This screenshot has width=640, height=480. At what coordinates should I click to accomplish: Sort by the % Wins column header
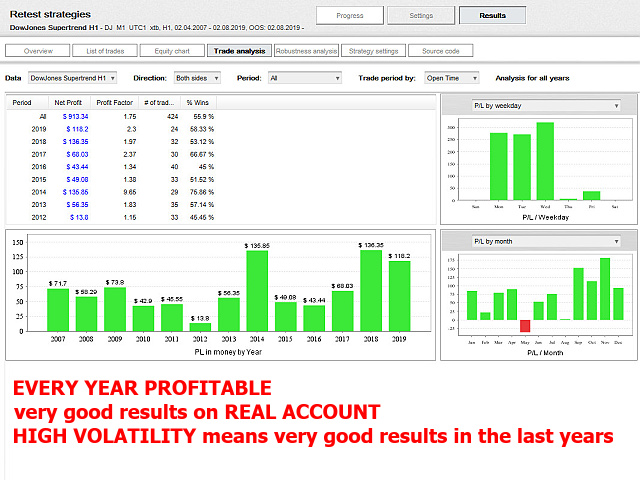coord(198,102)
